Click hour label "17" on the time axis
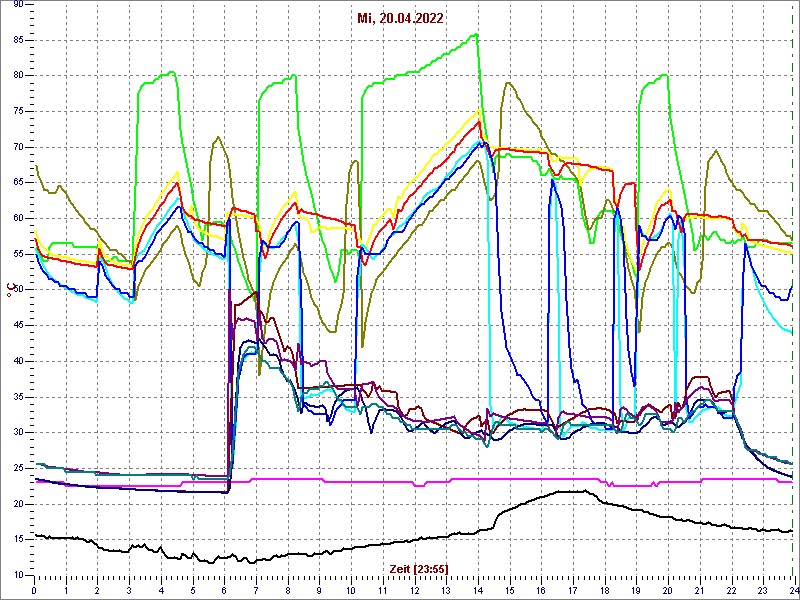Screen dimensions: 800x600 point(572,591)
